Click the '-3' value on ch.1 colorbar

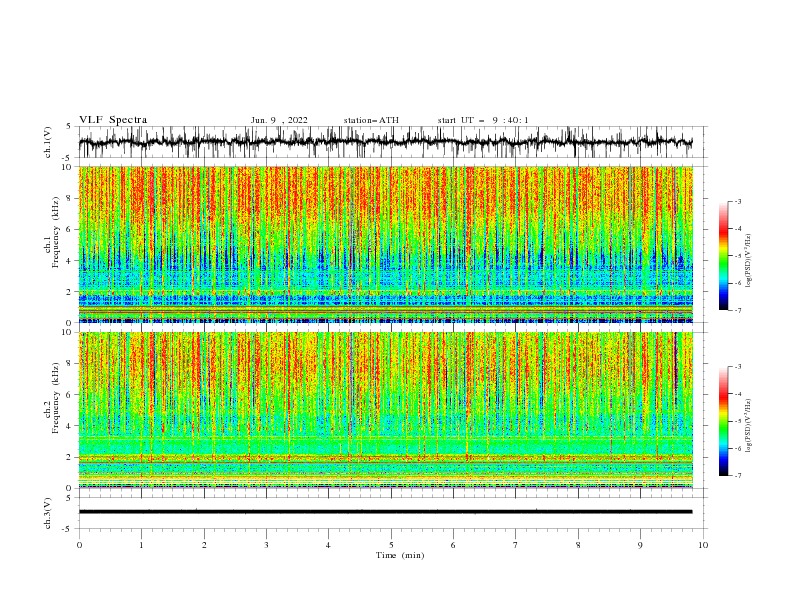(x=737, y=201)
